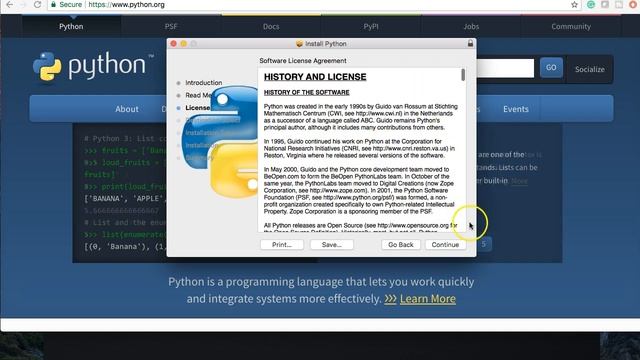Switch to the Docs tab
Screen dimensions: 640x360
(x=271, y=27)
